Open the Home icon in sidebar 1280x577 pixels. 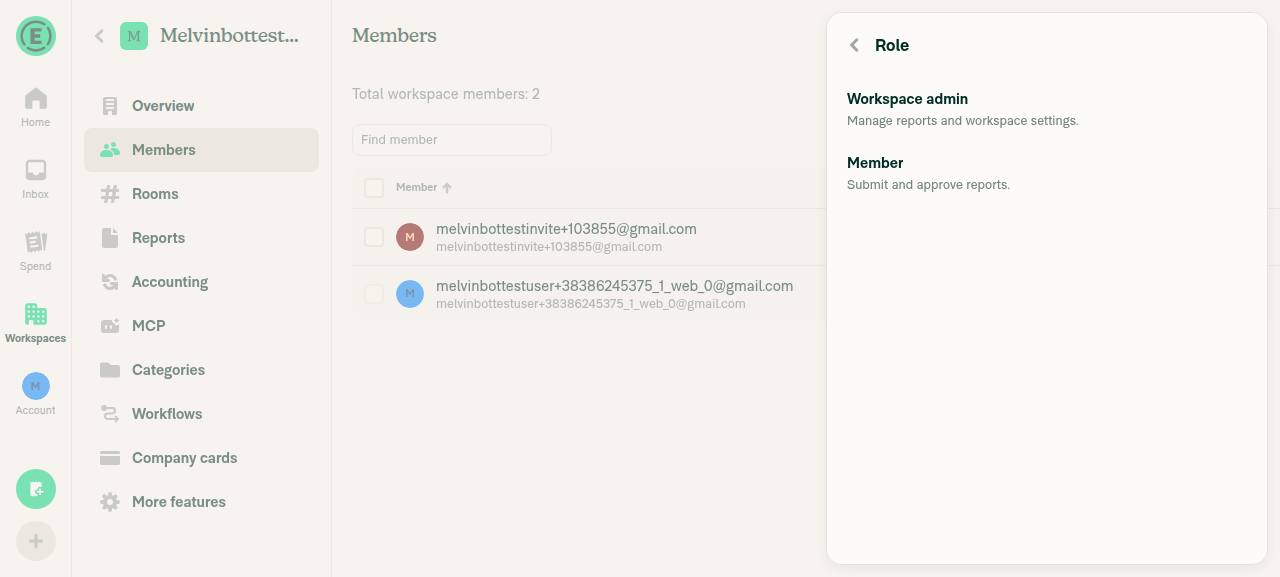coord(36,98)
